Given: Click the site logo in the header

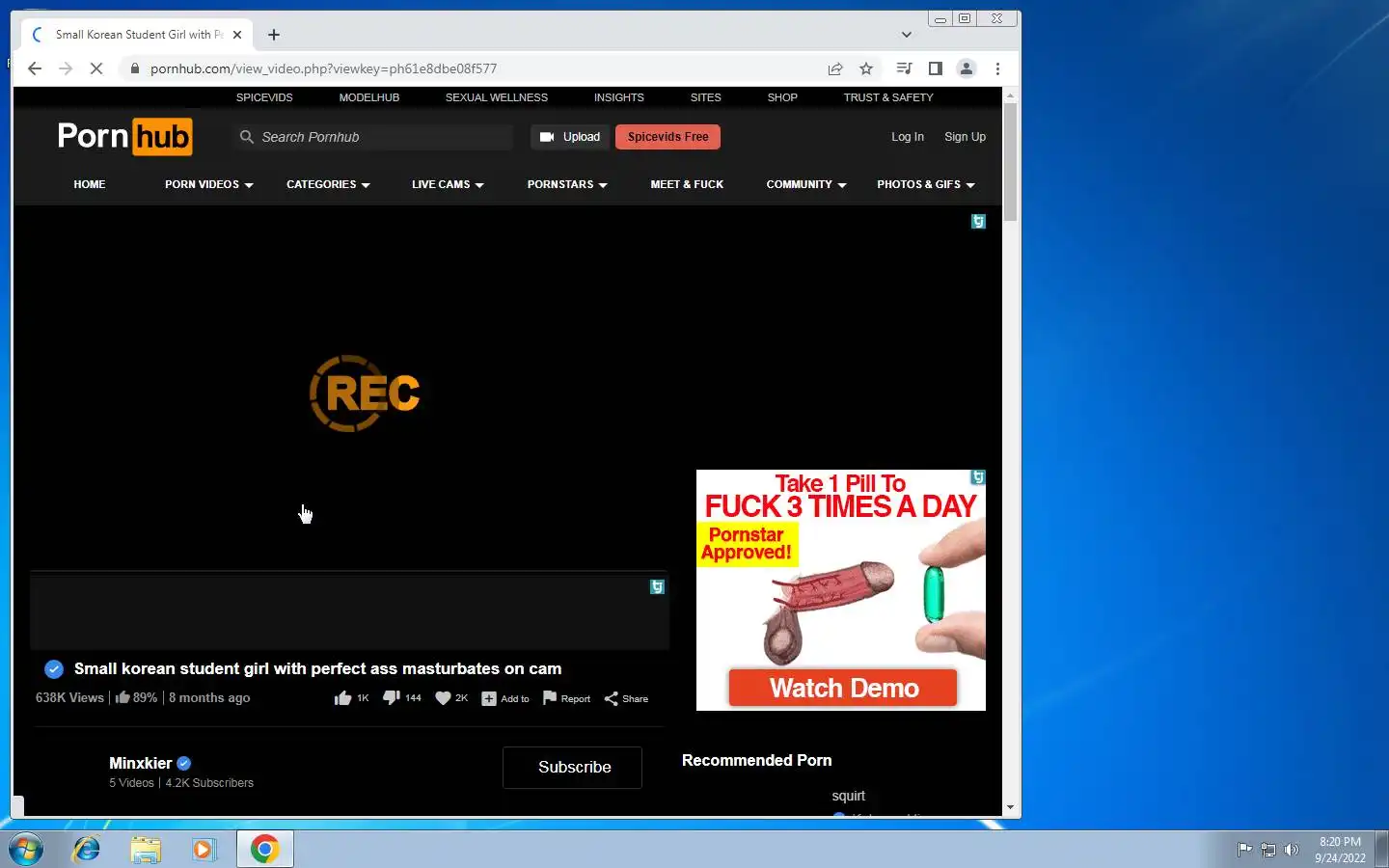Looking at the screenshot, I should pos(124,137).
